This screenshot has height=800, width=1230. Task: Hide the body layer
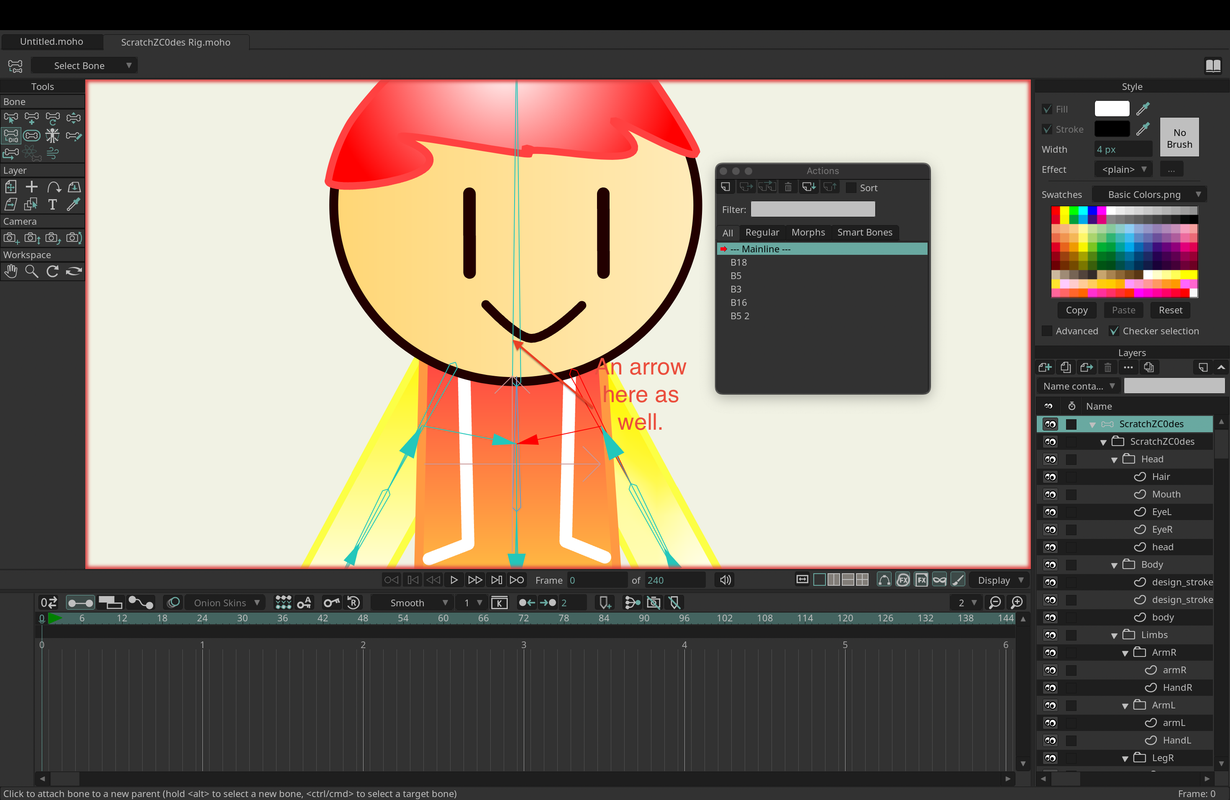point(1050,617)
